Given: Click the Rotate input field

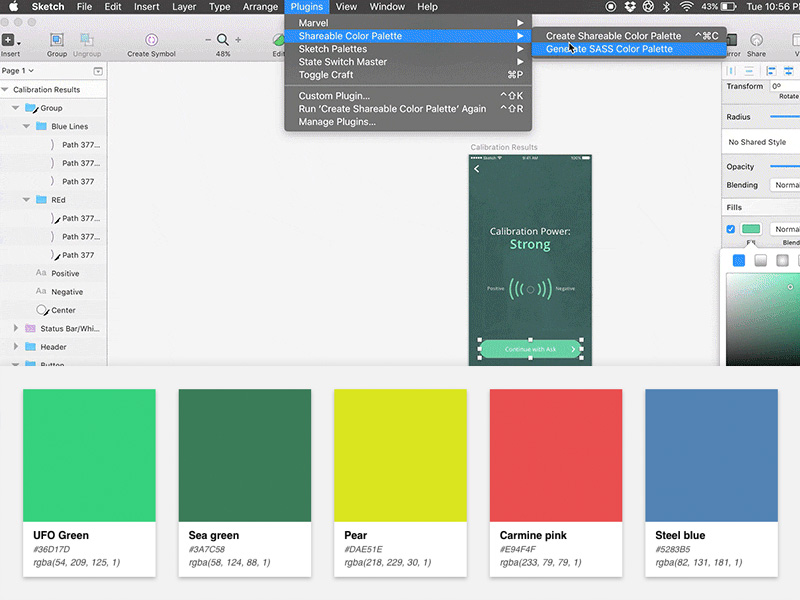Looking at the screenshot, I should 785,86.
